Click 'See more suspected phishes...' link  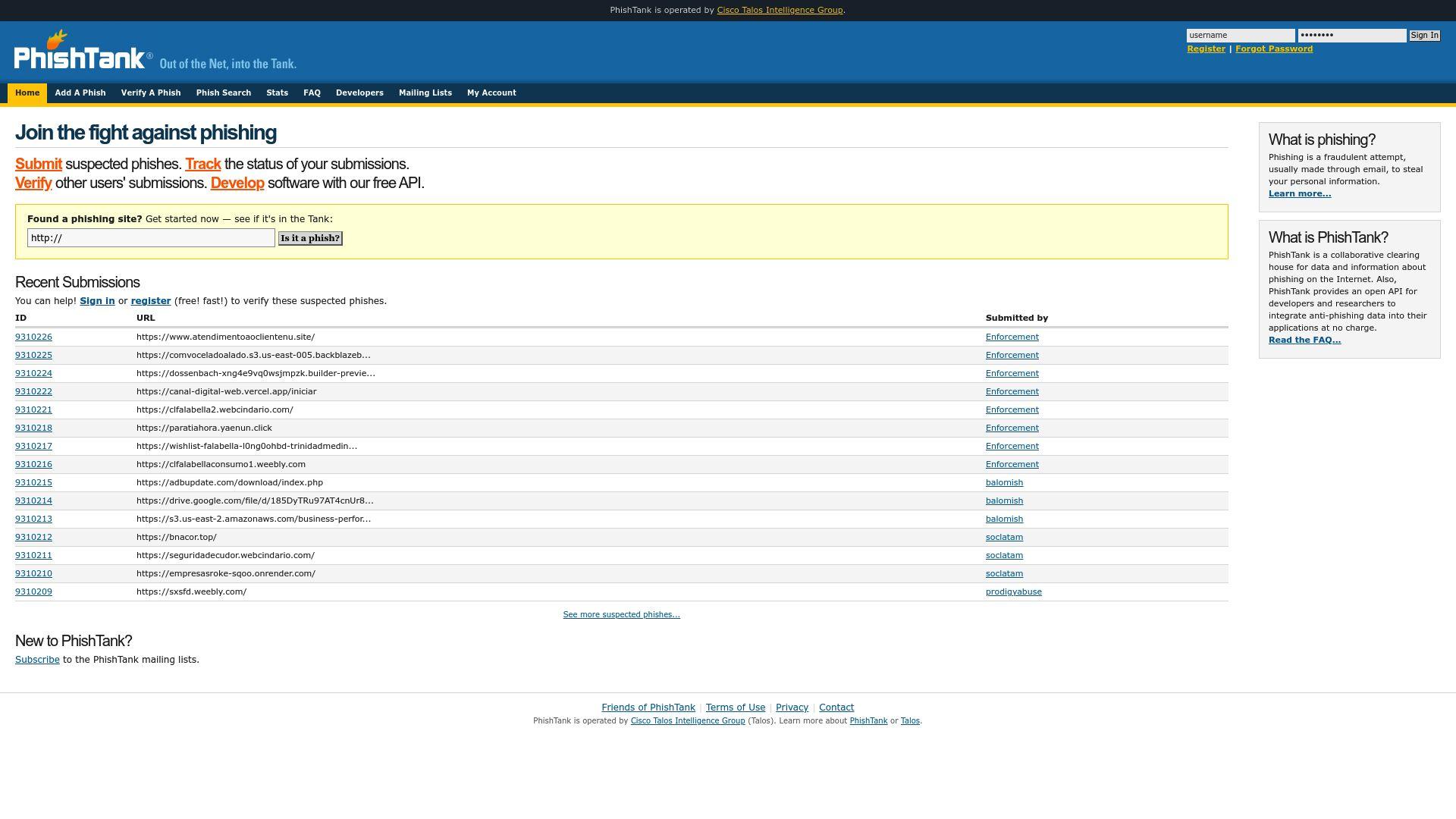(x=621, y=614)
